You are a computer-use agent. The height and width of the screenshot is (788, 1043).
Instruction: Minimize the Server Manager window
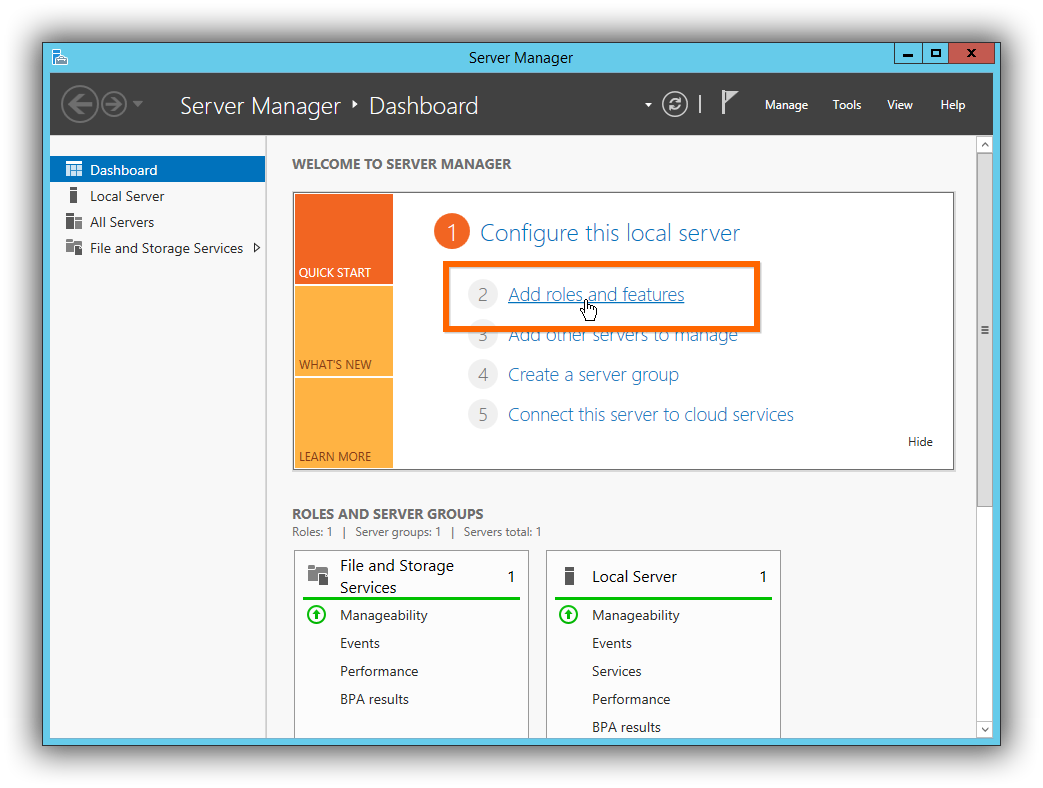(908, 54)
